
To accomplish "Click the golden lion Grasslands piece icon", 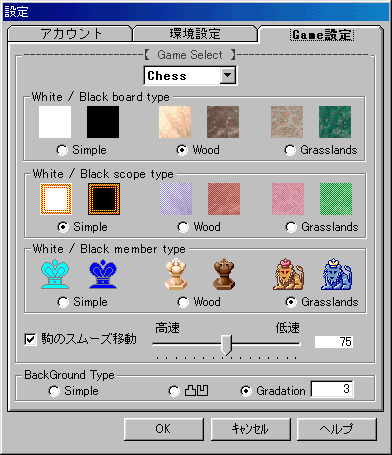I will (x=288, y=274).
